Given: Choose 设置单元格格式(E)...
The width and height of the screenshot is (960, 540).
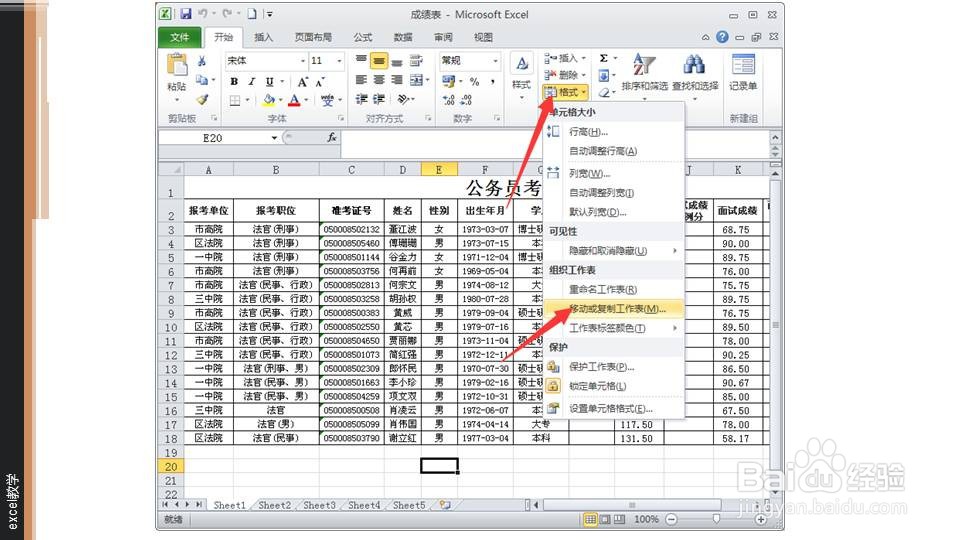Looking at the screenshot, I should tap(613, 408).
